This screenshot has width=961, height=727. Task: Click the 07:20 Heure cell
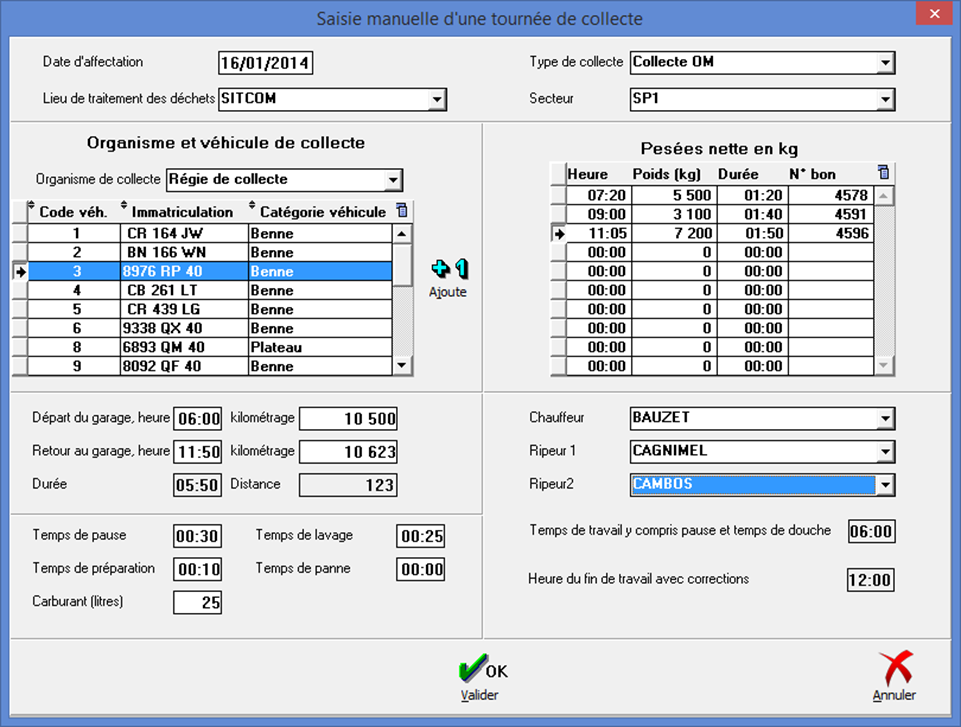coord(599,195)
